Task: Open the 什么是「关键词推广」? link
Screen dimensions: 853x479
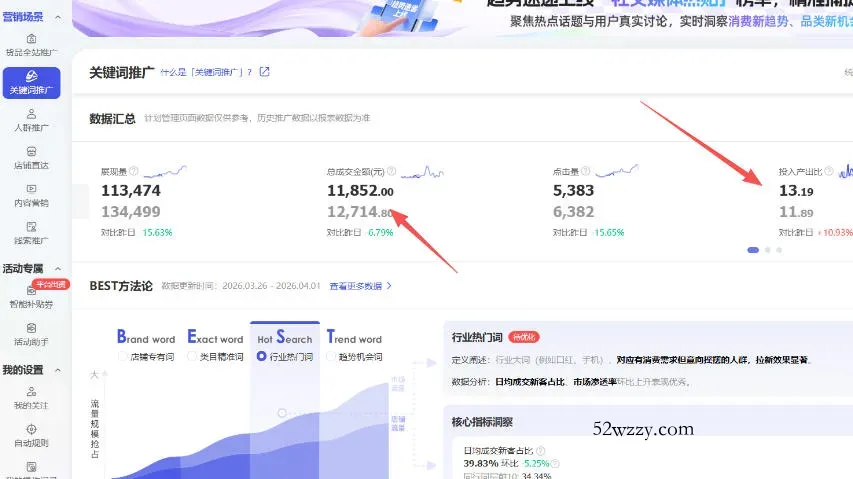Action: point(206,72)
